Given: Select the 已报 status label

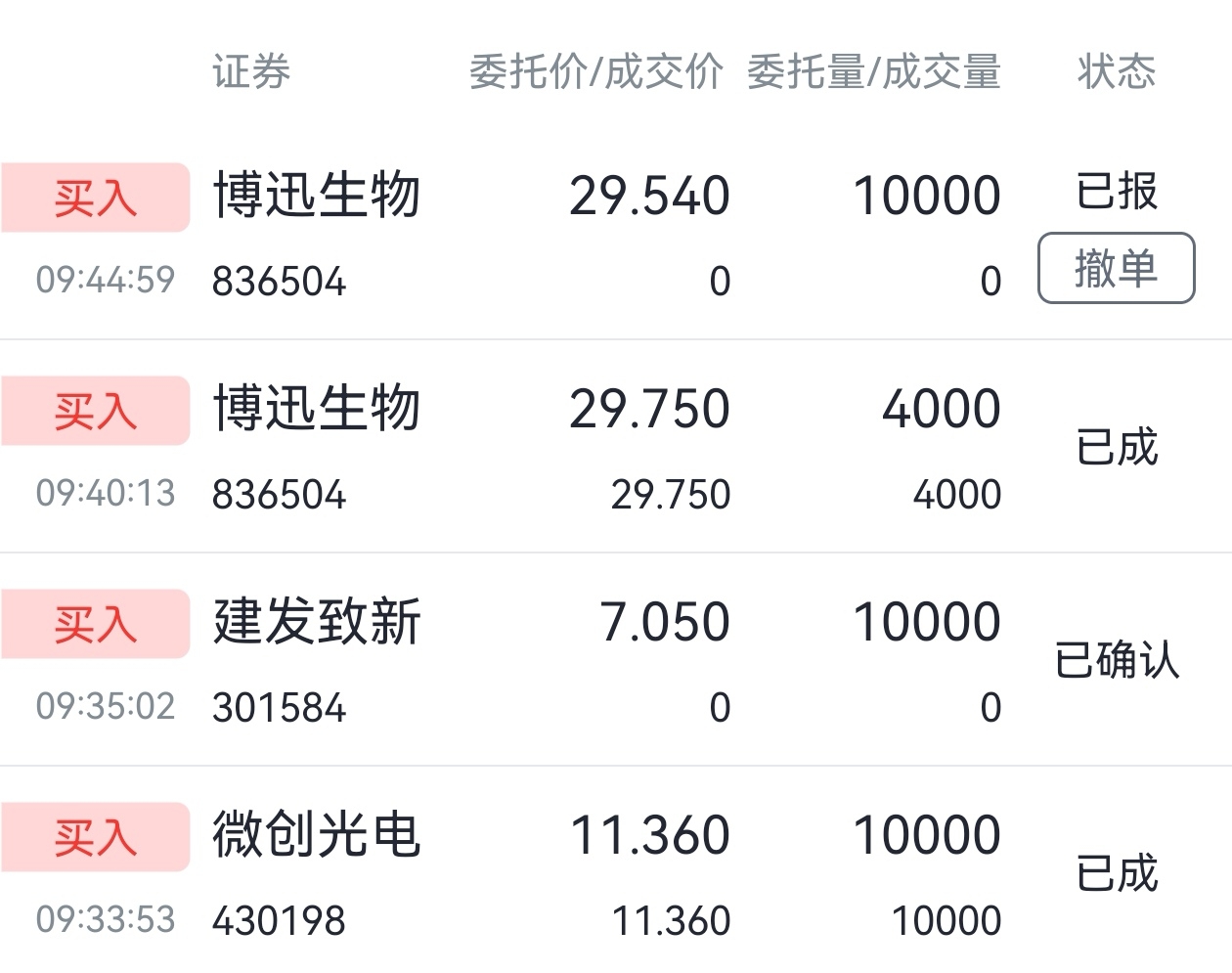Looking at the screenshot, I should point(1117,191).
